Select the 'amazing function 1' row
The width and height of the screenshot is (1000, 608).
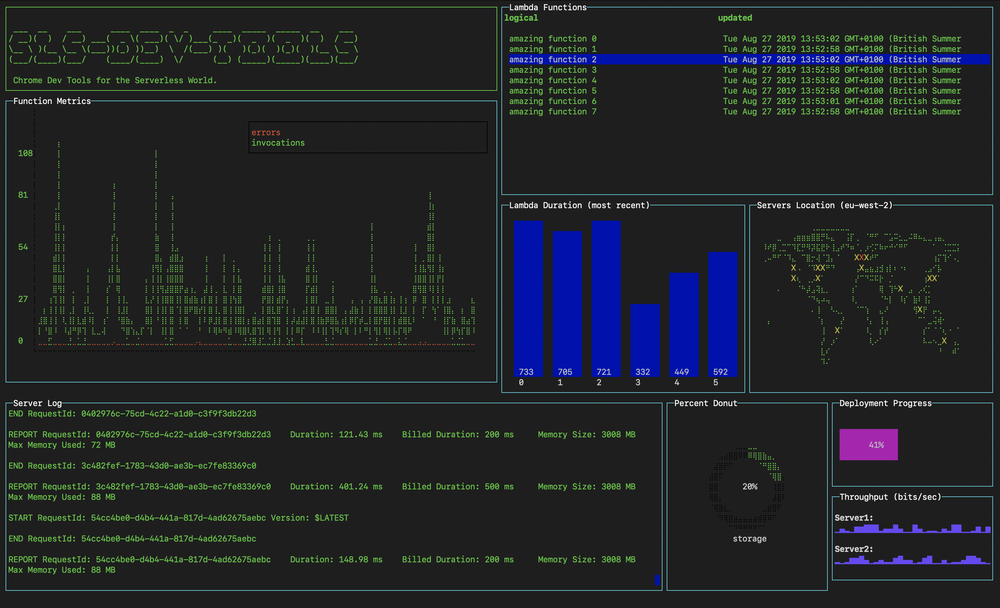point(749,49)
